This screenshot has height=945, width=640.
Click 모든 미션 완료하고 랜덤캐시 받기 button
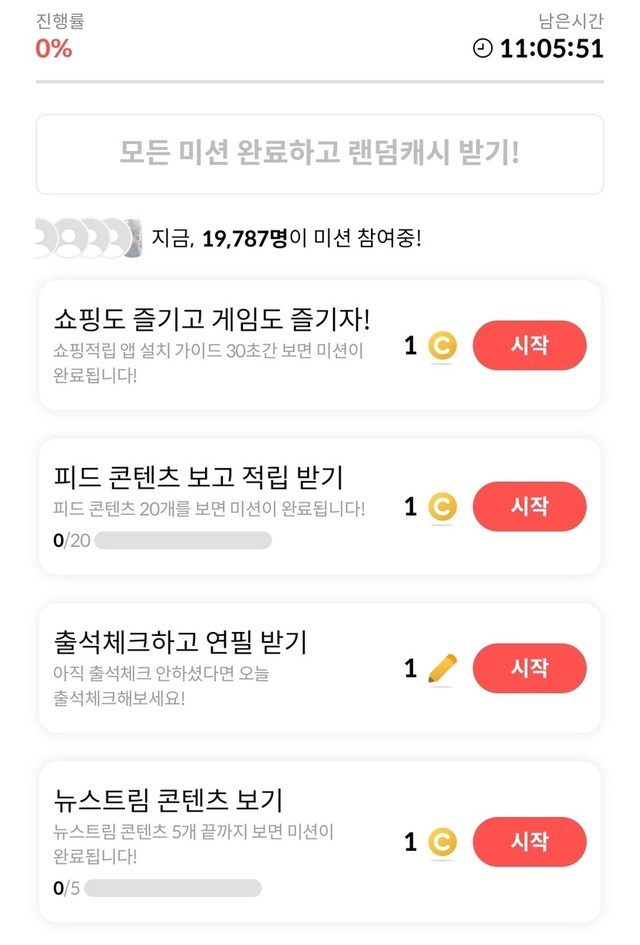(x=320, y=154)
